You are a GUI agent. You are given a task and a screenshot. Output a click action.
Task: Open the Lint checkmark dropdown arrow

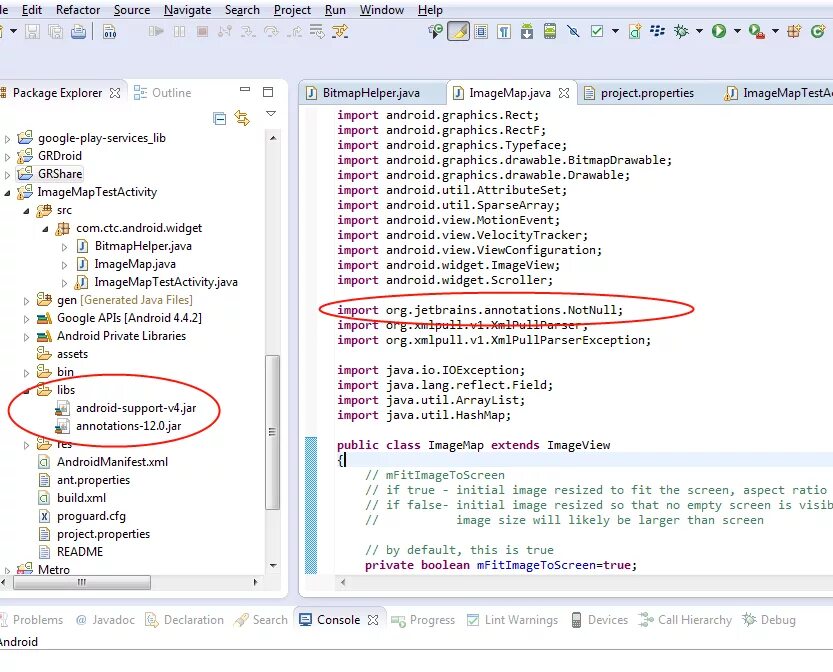[x=615, y=31]
